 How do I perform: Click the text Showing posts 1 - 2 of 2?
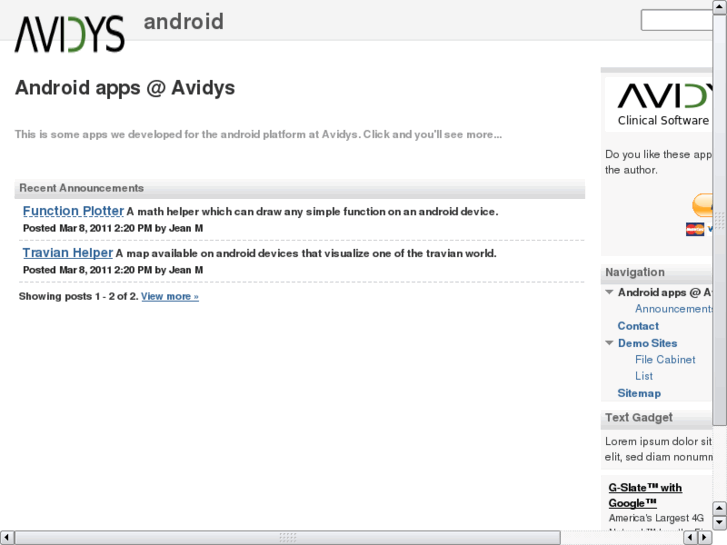click(78, 296)
